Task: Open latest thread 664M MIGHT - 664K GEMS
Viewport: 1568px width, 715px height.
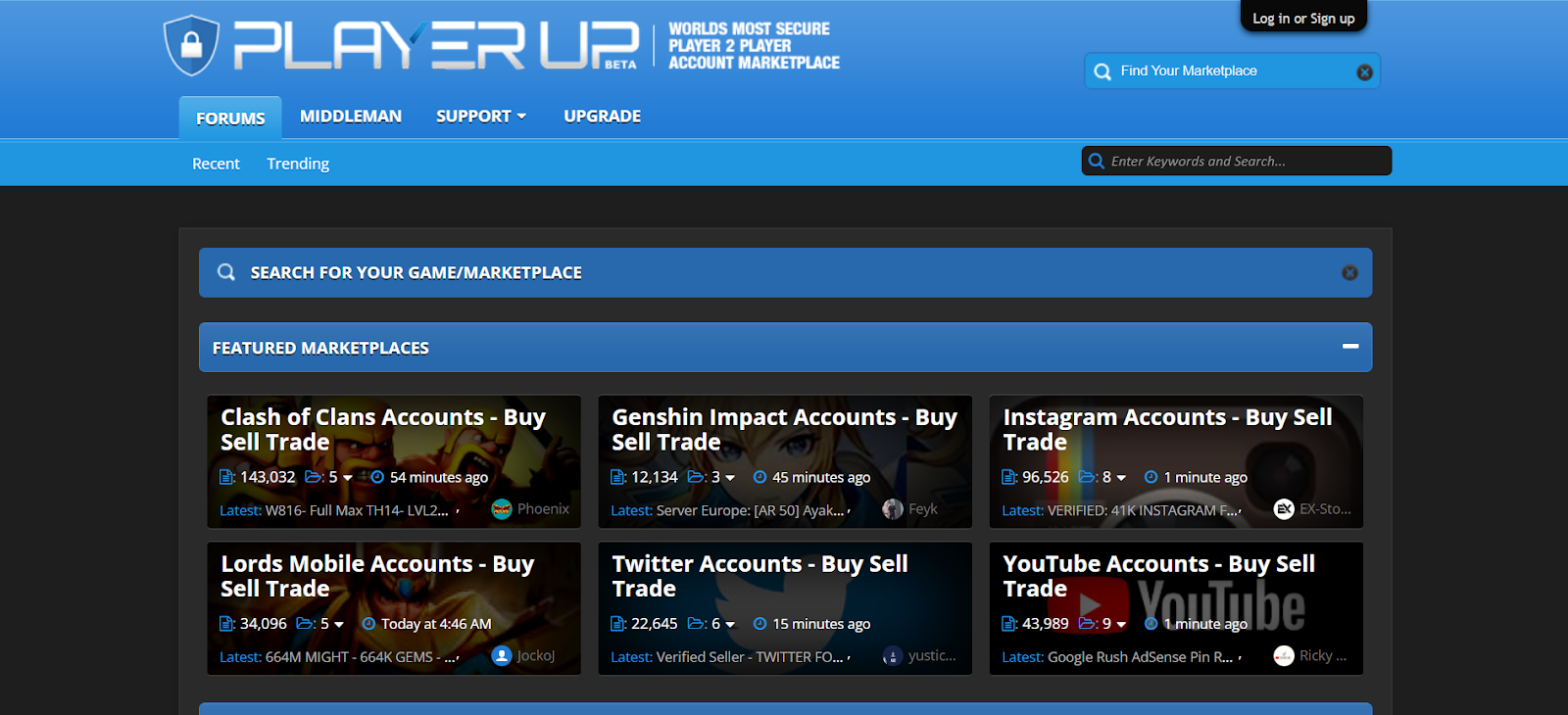Action: pyautogui.click(x=360, y=657)
